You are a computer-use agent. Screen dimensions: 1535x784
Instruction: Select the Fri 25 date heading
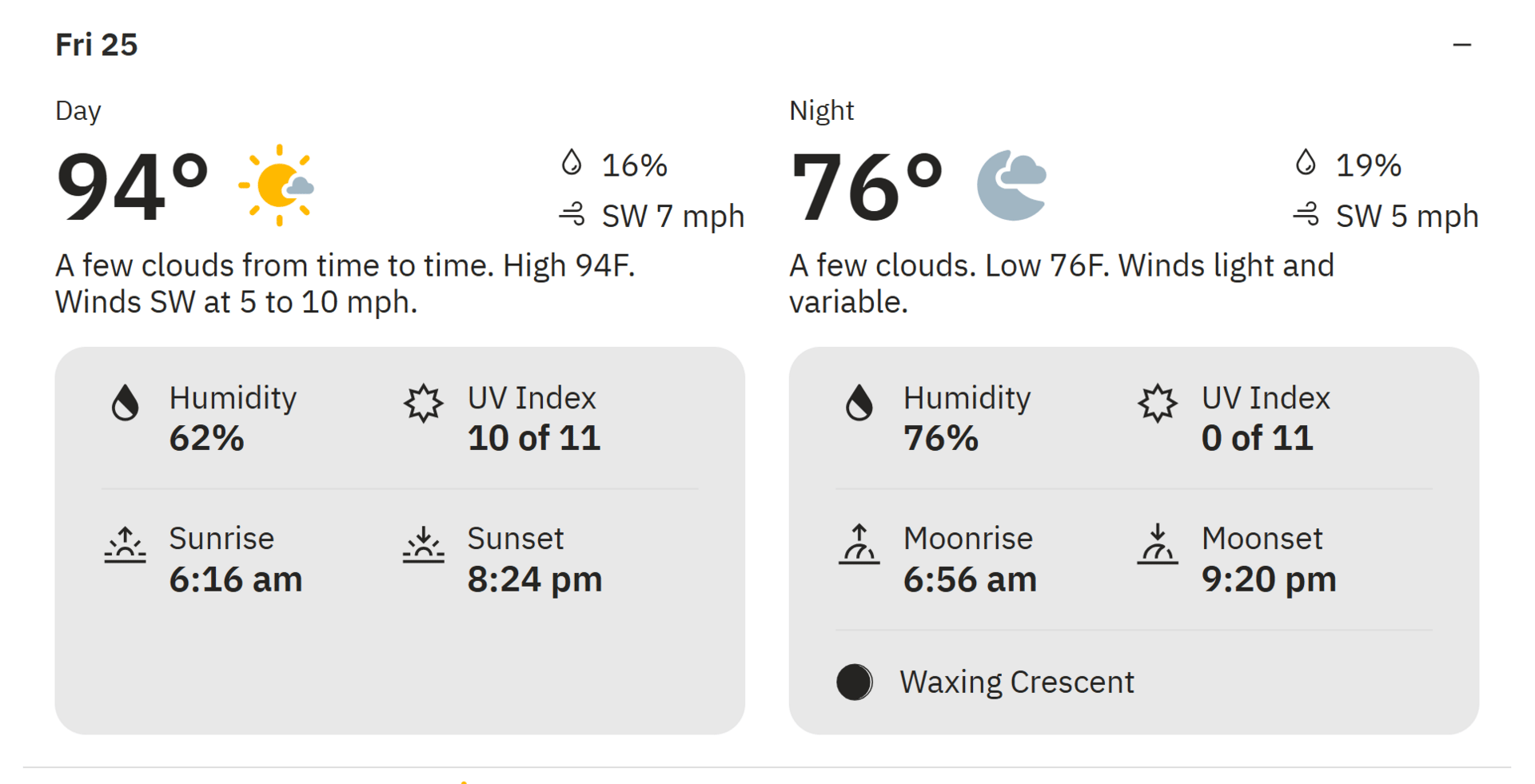click(x=97, y=45)
